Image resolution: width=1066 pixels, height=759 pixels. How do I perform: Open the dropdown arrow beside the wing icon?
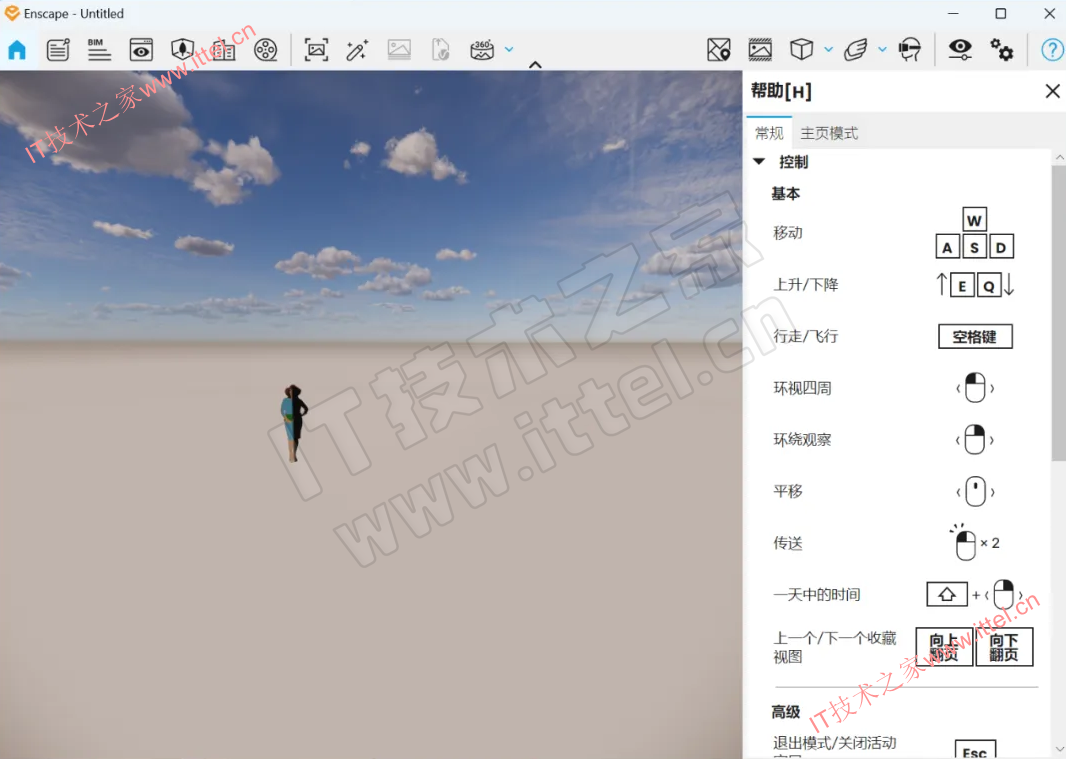882,50
